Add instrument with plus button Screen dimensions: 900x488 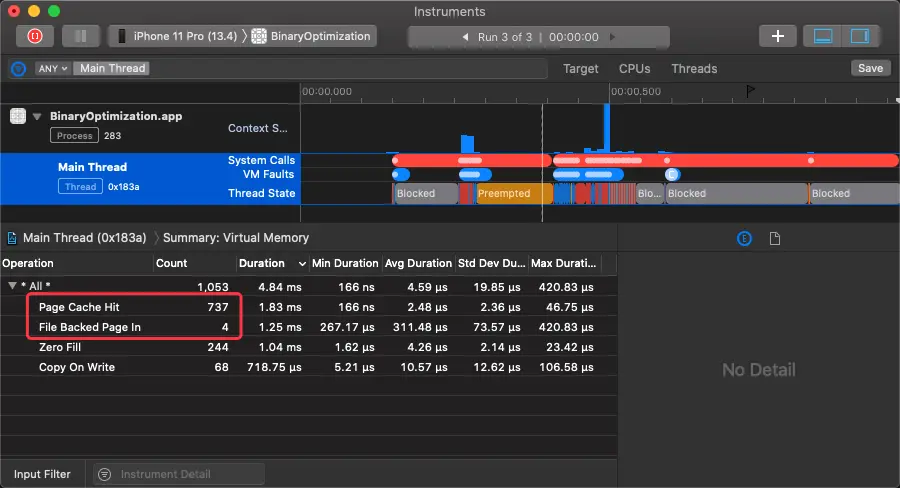777,36
